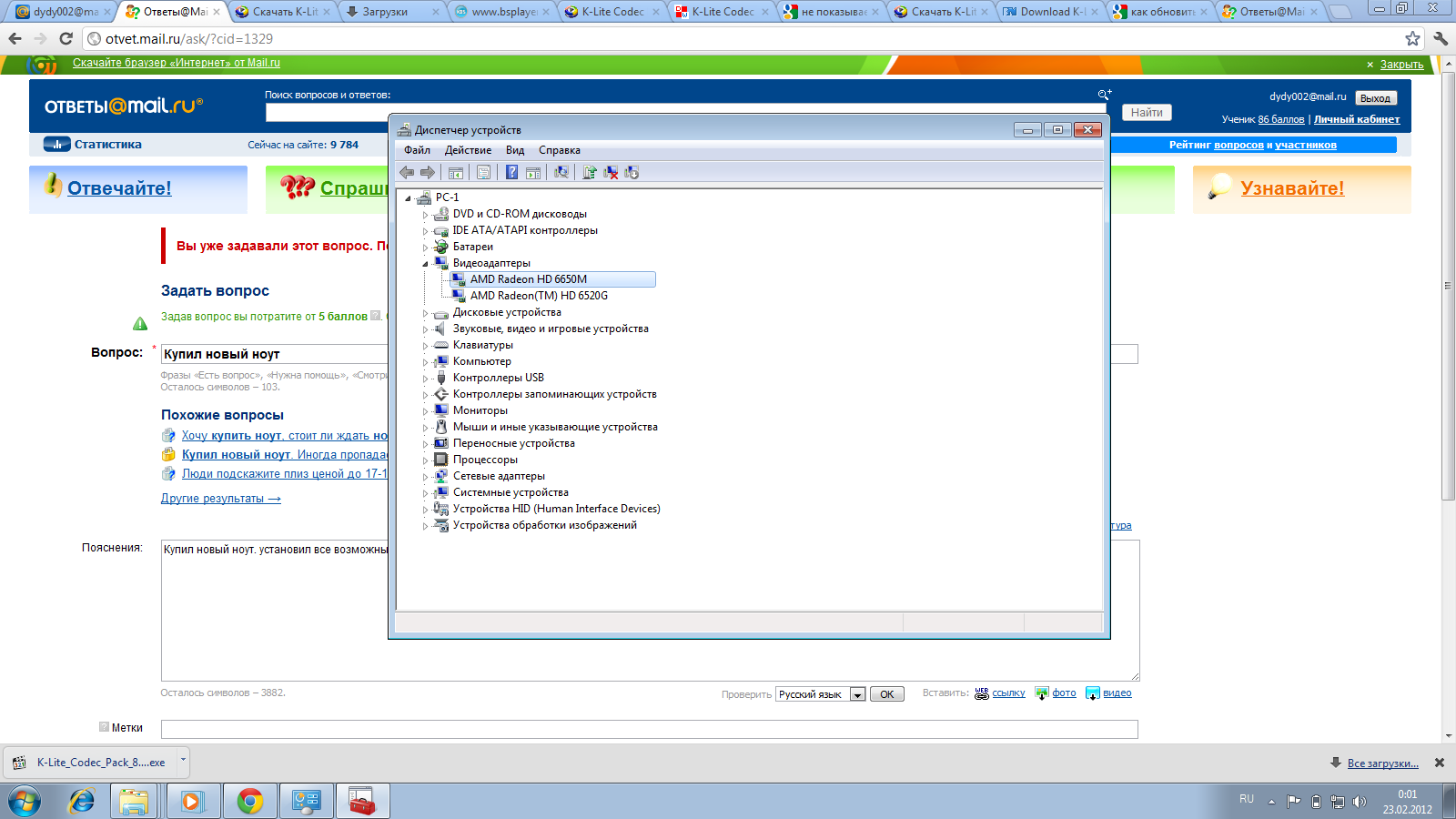Click the Отвечайте! link

pos(119,188)
